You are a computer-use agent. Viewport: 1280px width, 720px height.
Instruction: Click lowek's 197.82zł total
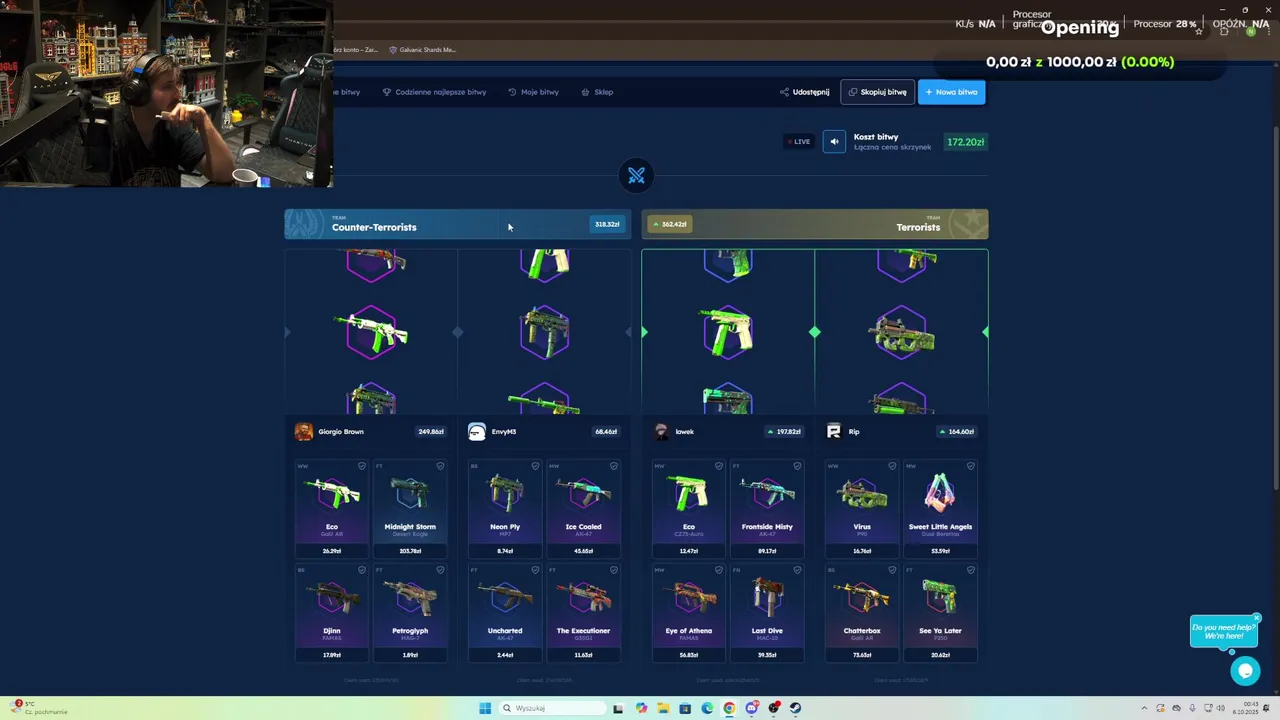785,432
